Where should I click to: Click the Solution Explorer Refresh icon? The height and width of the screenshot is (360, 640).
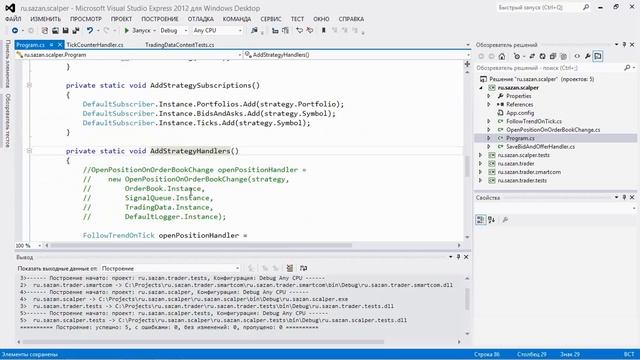[x=542, y=56]
